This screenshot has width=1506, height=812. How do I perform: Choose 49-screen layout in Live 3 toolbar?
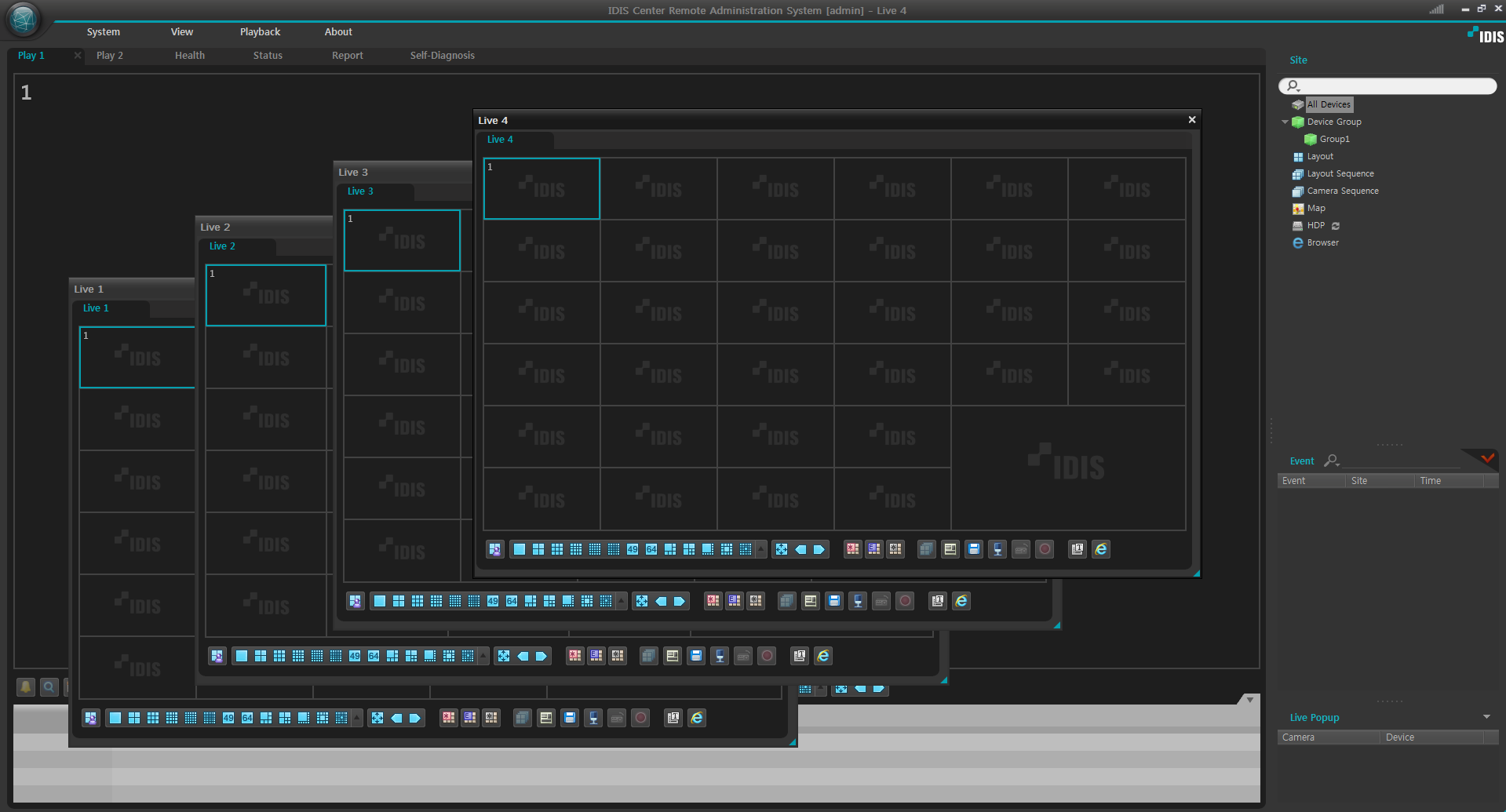pyautogui.click(x=493, y=601)
